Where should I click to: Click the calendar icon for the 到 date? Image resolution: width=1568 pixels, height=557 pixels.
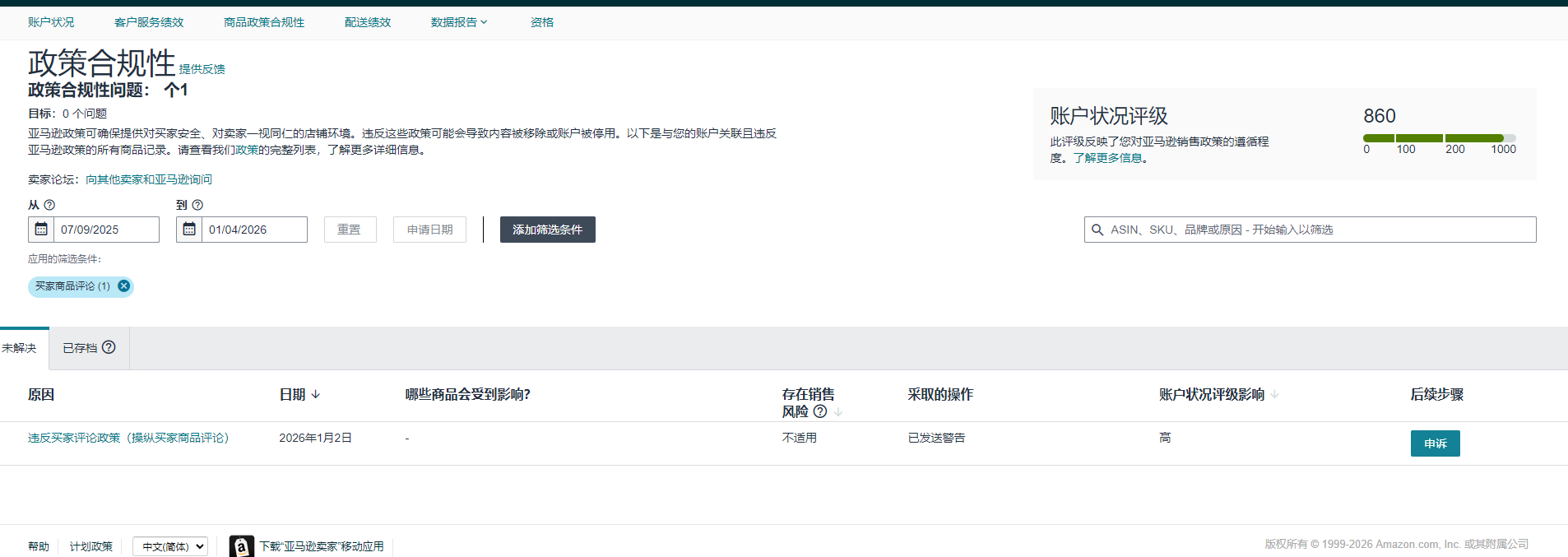[189, 230]
